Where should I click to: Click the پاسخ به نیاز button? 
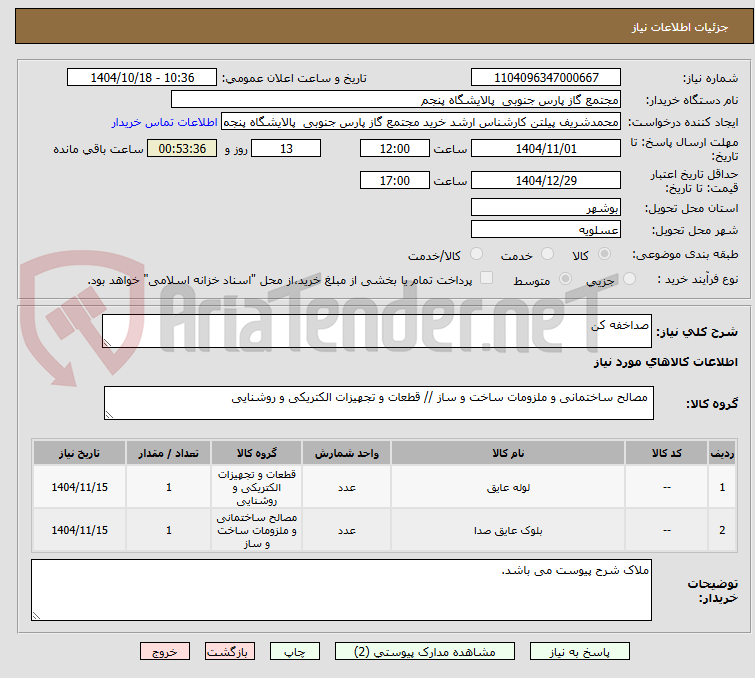click(x=579, y=652)
